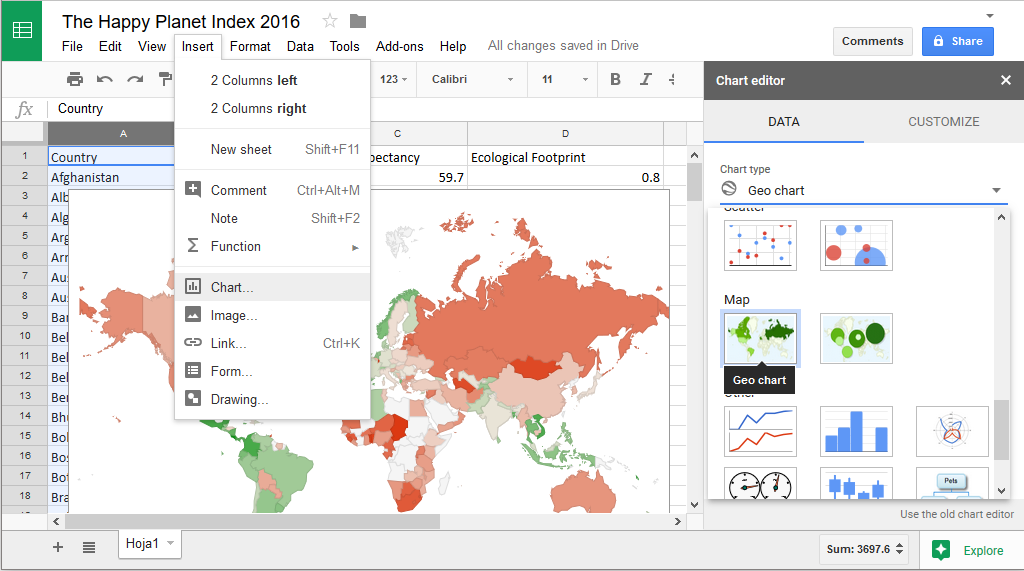Open the Calibri font dropdown
This screenshot has height=571, width=1024.
(x=472, y=79)
